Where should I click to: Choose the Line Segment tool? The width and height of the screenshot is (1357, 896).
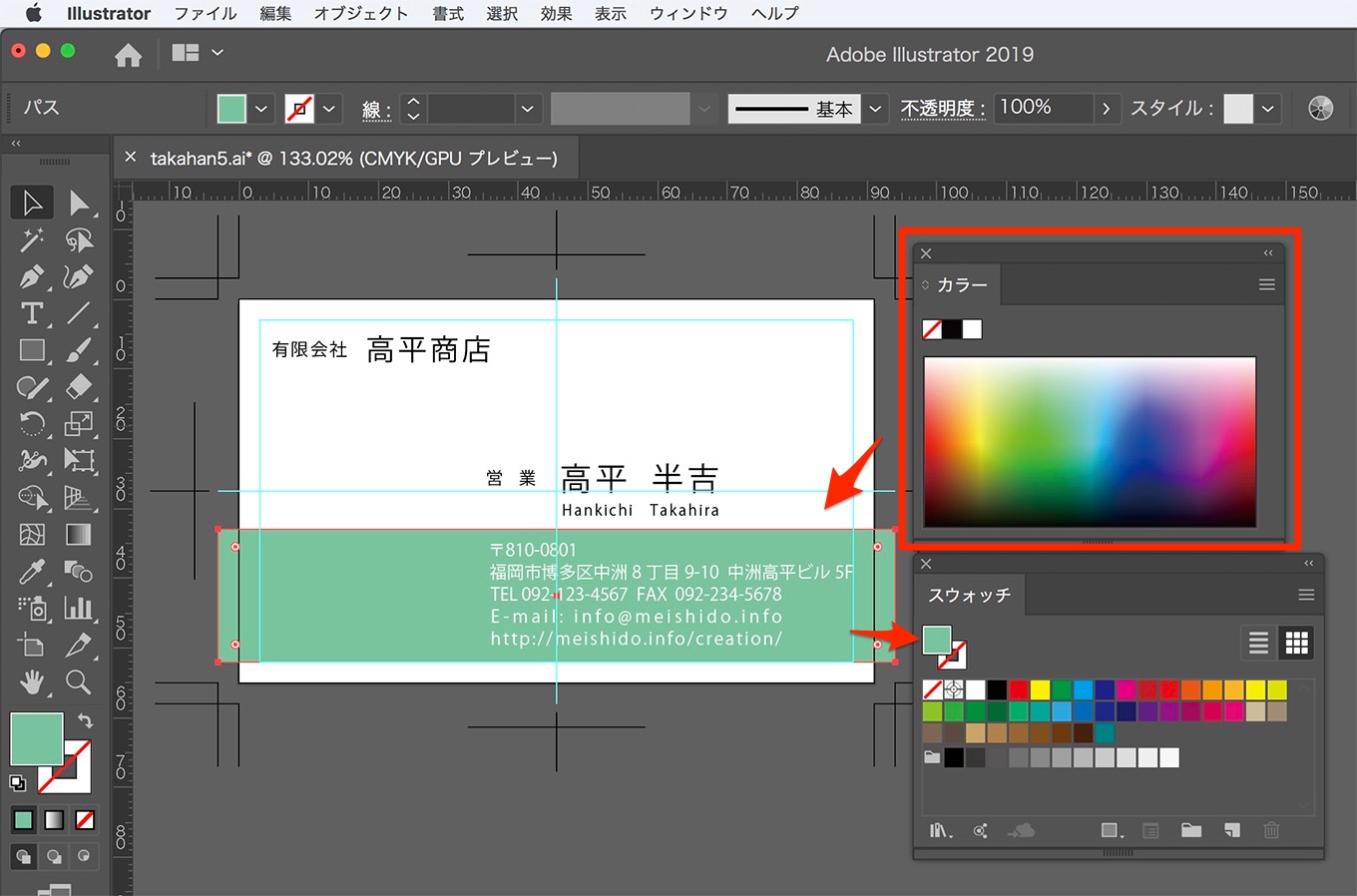[x=79, y=313]
